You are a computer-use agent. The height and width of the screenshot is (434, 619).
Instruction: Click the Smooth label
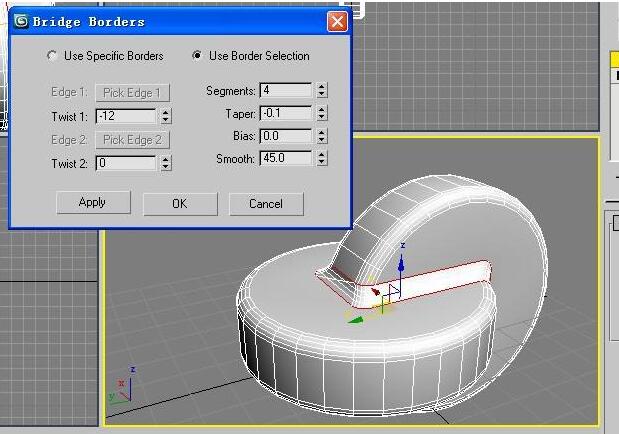pos(235,159)
